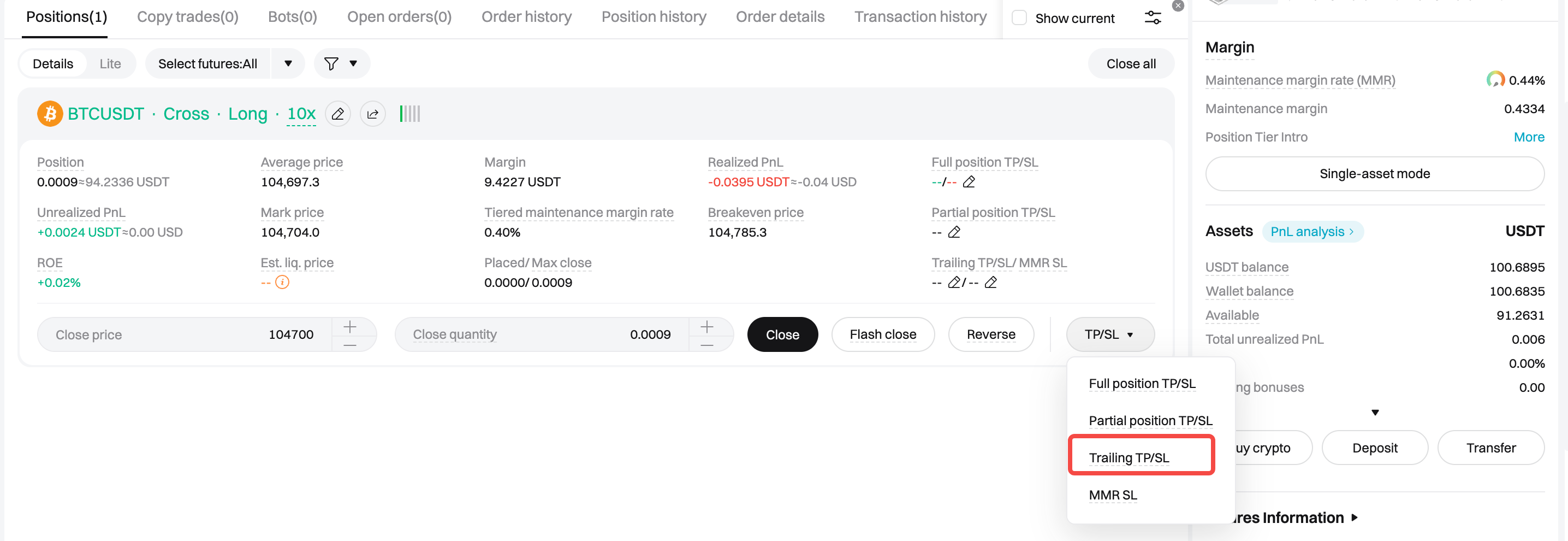Expand the Select futures dropdown arrow
This screenshot has width=1568, height=541.
(288, 64)
